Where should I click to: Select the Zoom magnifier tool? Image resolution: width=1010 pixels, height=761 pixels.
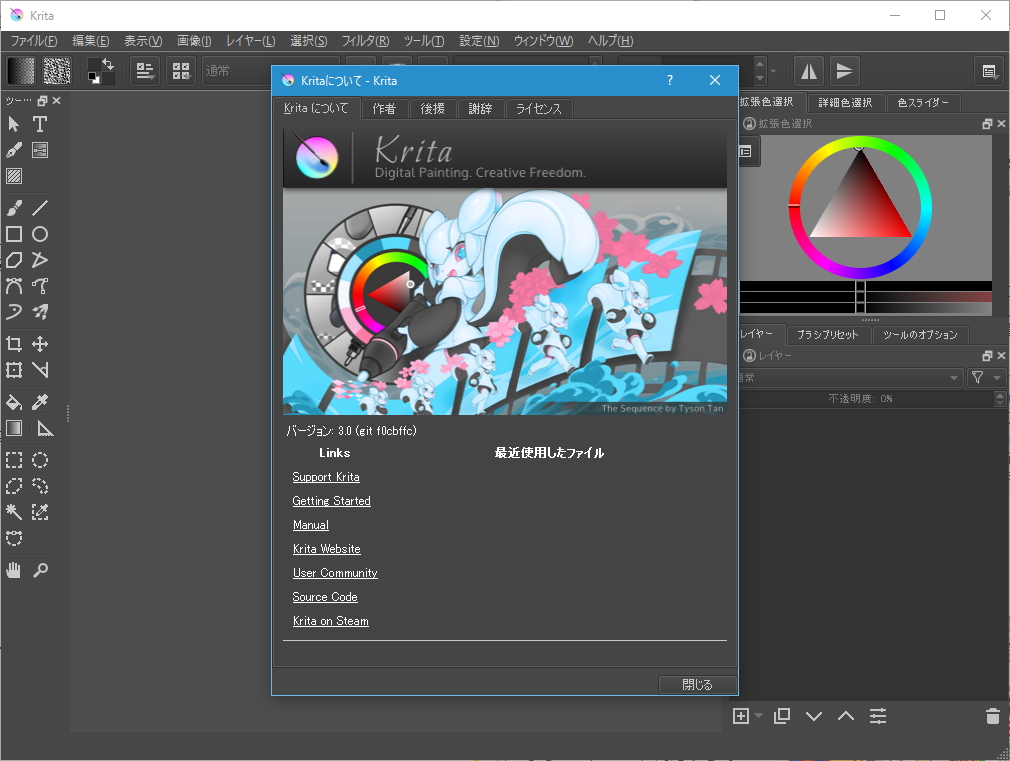click(40, 570)
